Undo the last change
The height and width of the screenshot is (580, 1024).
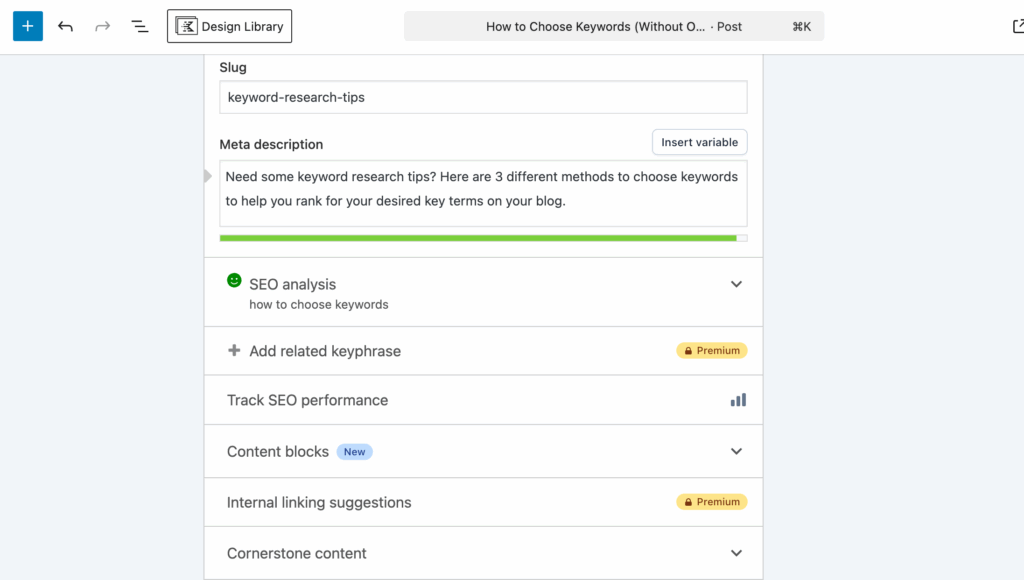click(x=65, y=26)
